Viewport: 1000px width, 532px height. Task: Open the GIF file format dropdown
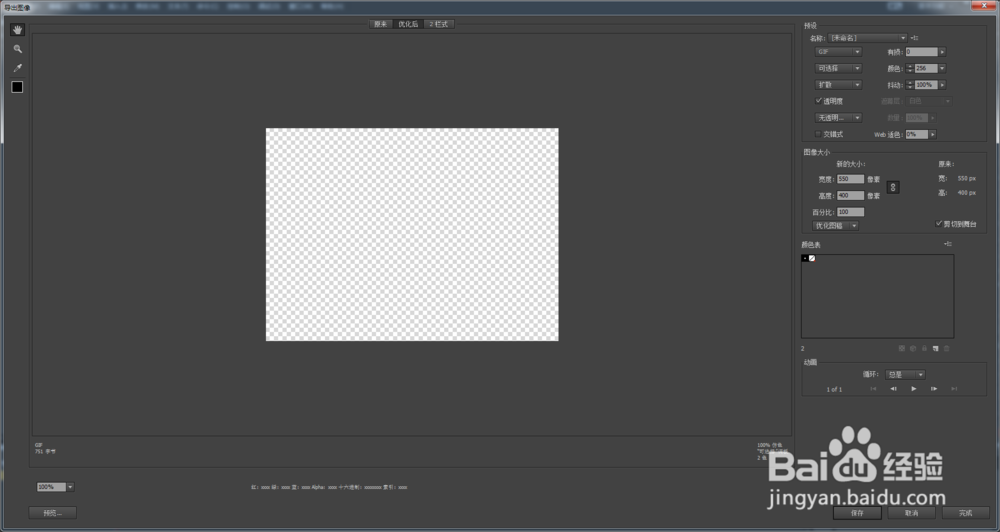[838, 52]
